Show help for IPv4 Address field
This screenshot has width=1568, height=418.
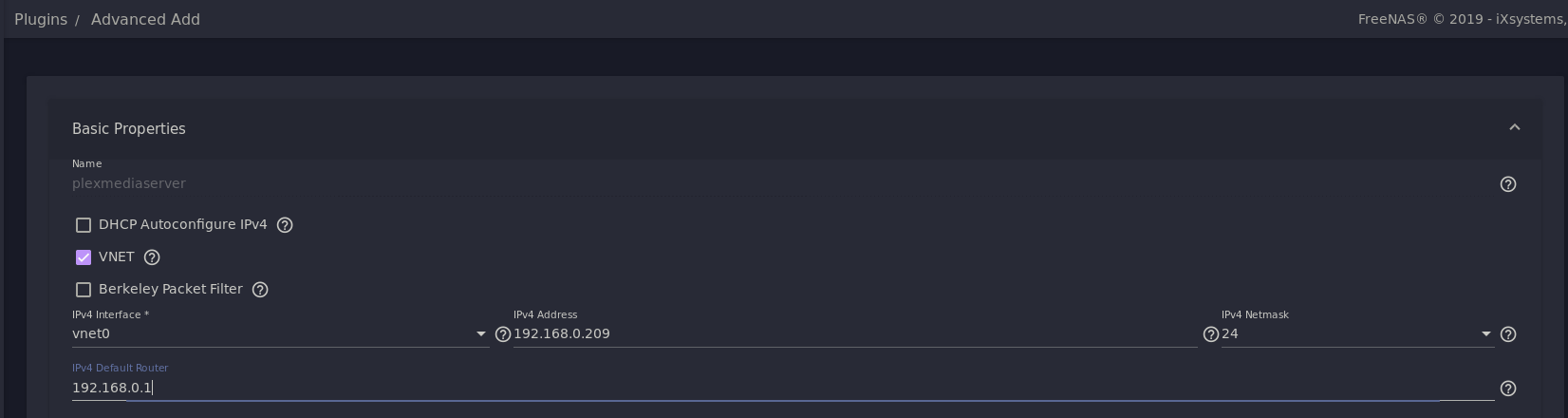coord(1210,334)
